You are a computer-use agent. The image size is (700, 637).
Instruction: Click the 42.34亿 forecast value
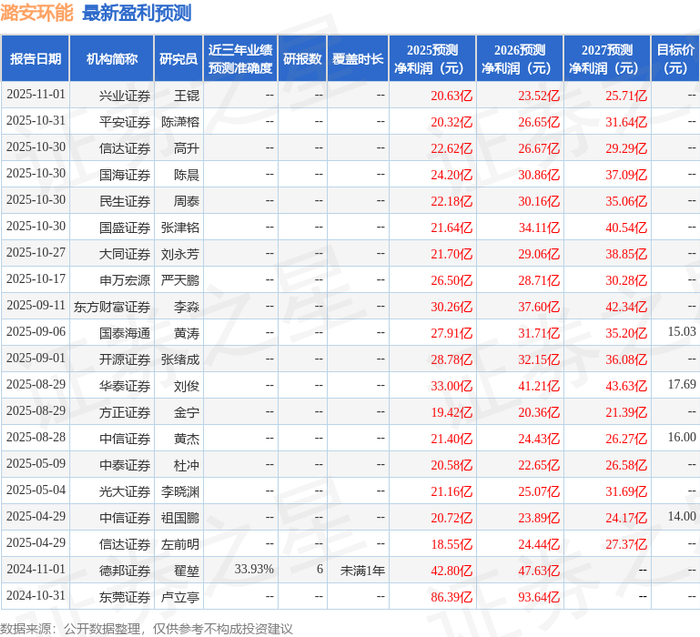pyautogui.click(x=626, y=307)
